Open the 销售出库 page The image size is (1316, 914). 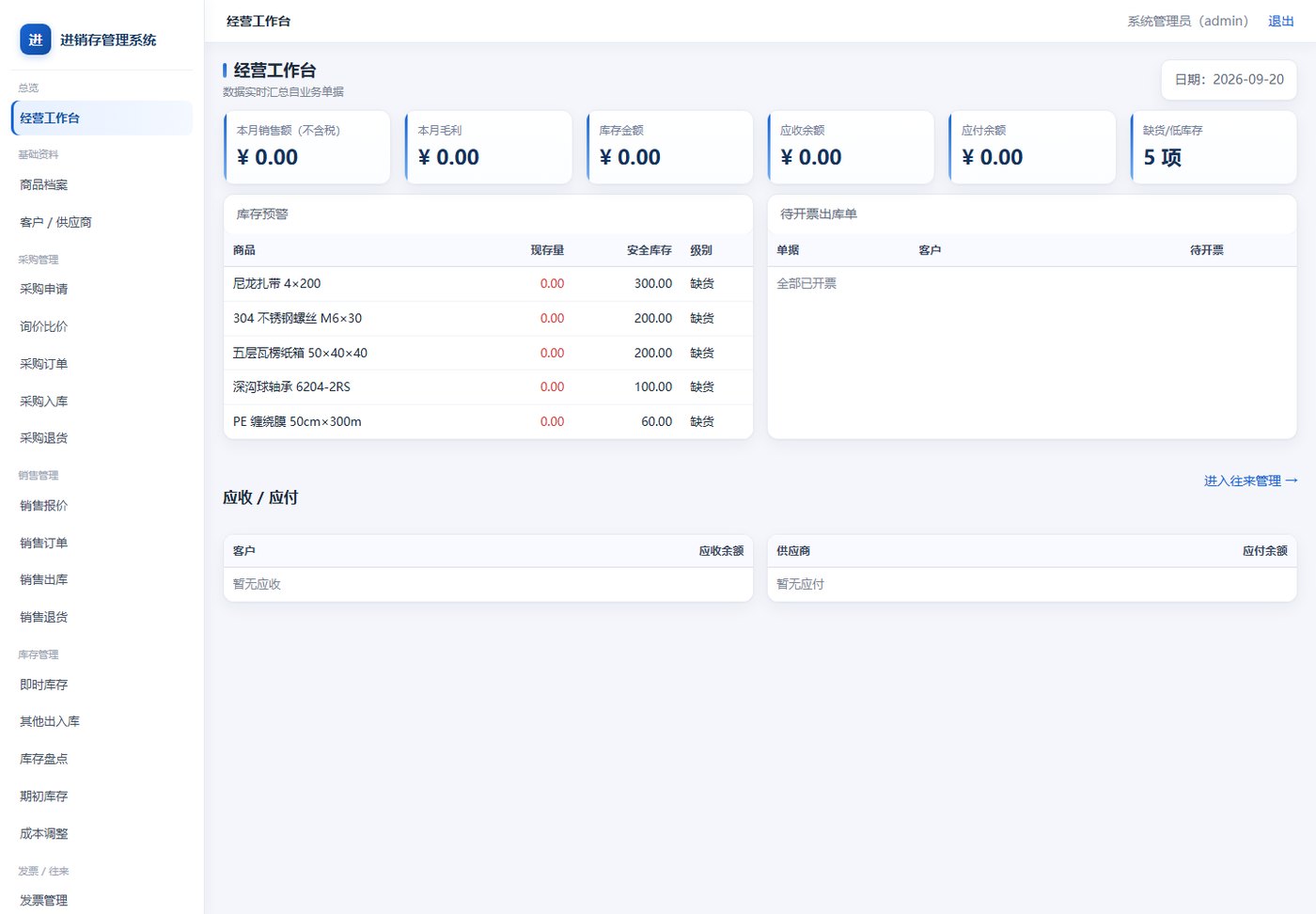pos(102,580)
